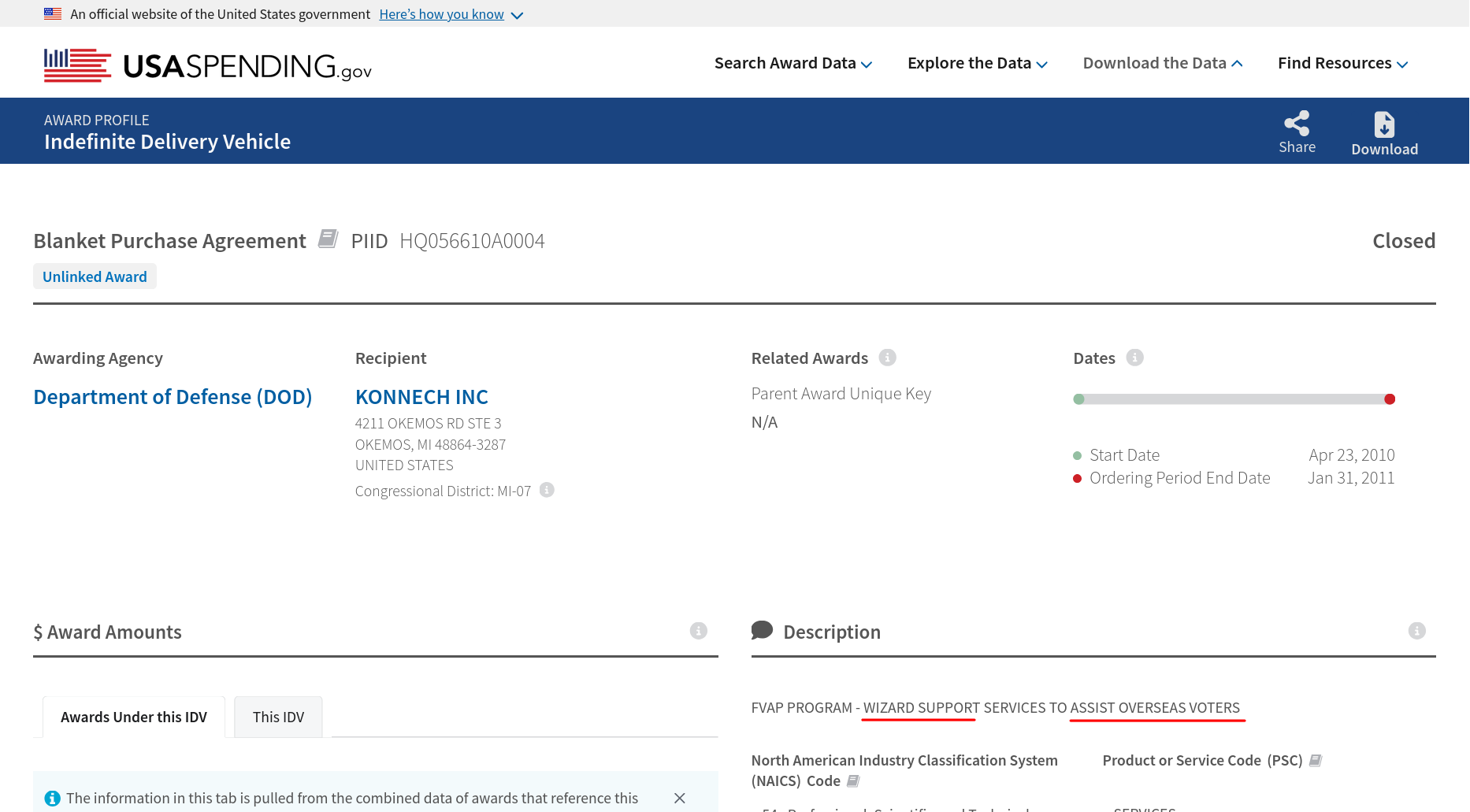Expand "Here's how you know" banner
Image resolution: width=1470 pixels, height=812 pixels.
(x=451, y=14)
